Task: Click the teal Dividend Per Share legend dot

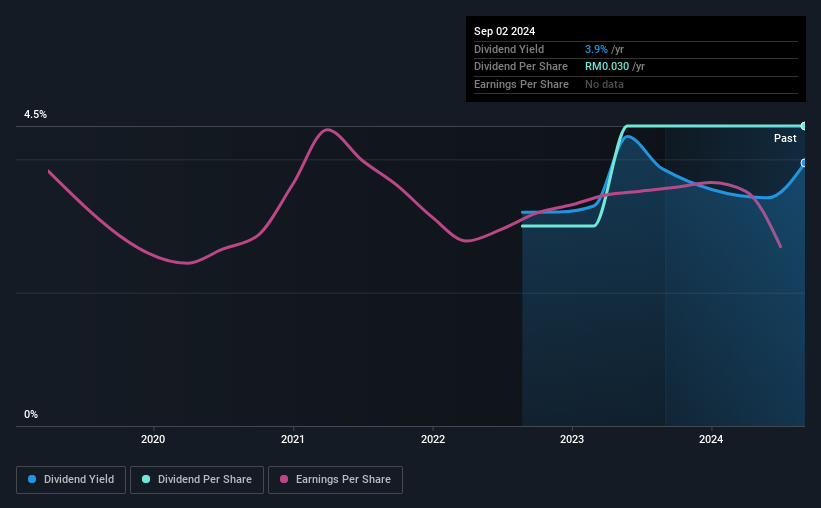Action: [x=146, y=479]
